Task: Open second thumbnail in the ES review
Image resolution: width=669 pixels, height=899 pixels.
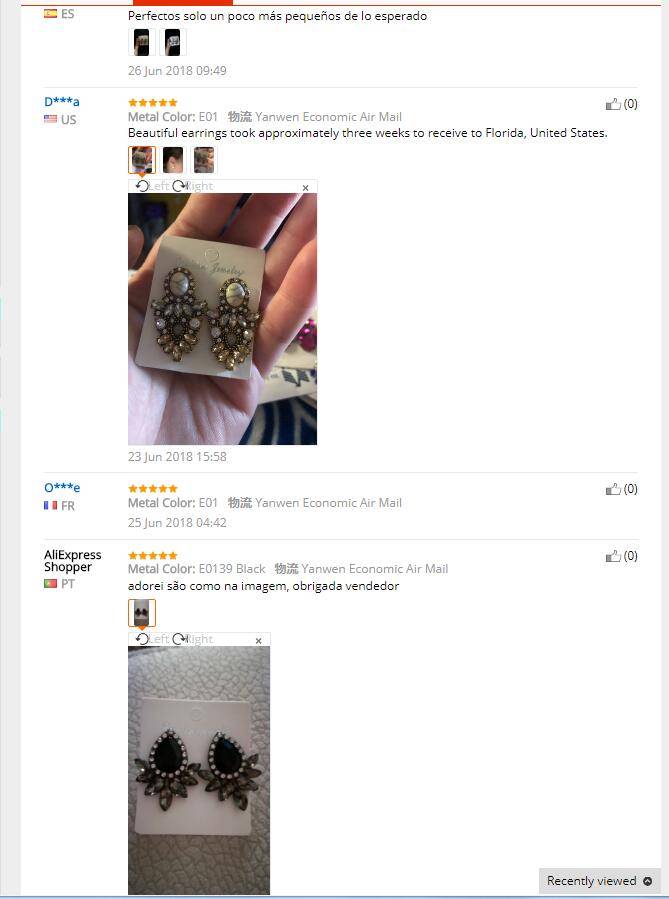Action: point(173,42)
